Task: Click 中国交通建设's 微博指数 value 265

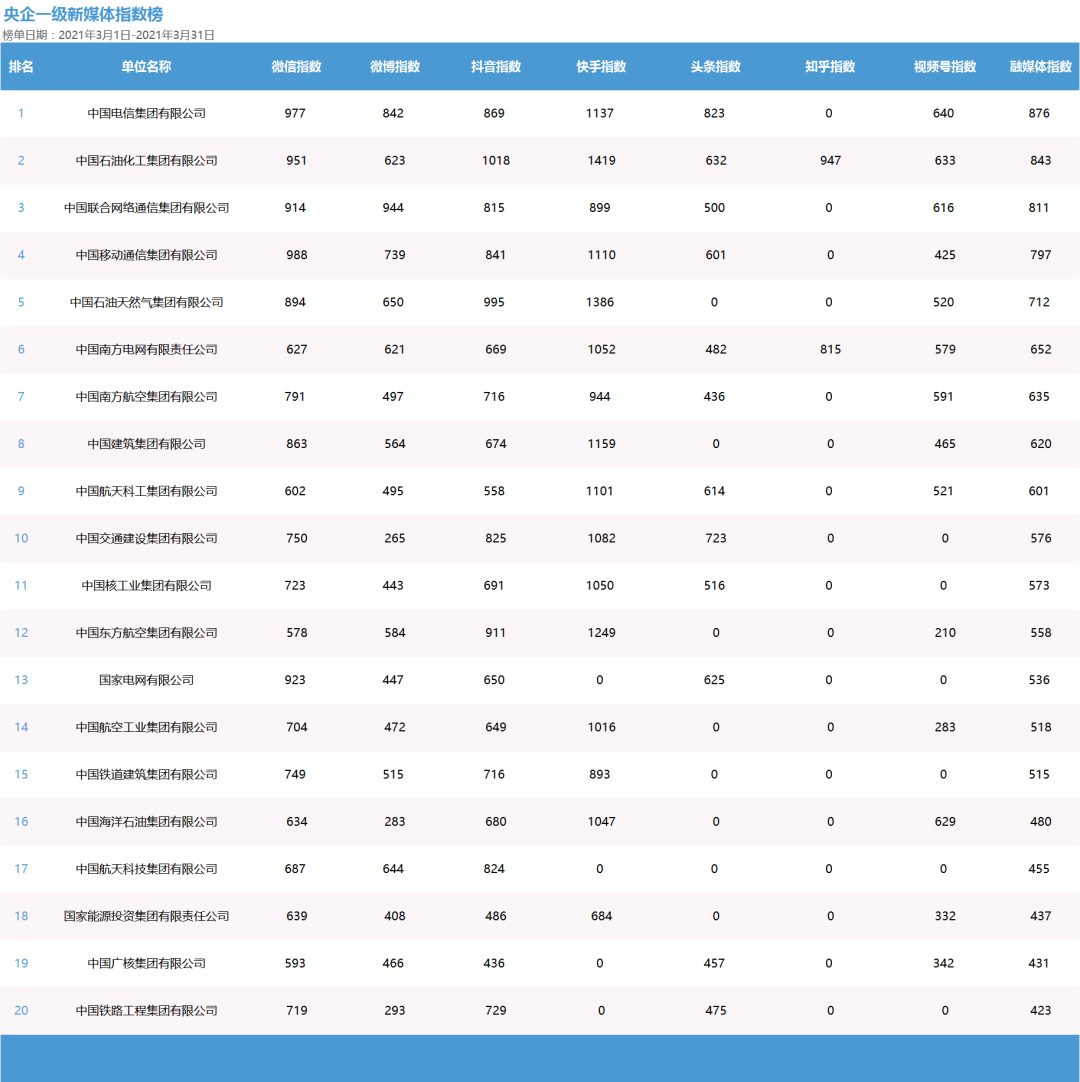Action: pyautogui.click(x=395, y=538)
